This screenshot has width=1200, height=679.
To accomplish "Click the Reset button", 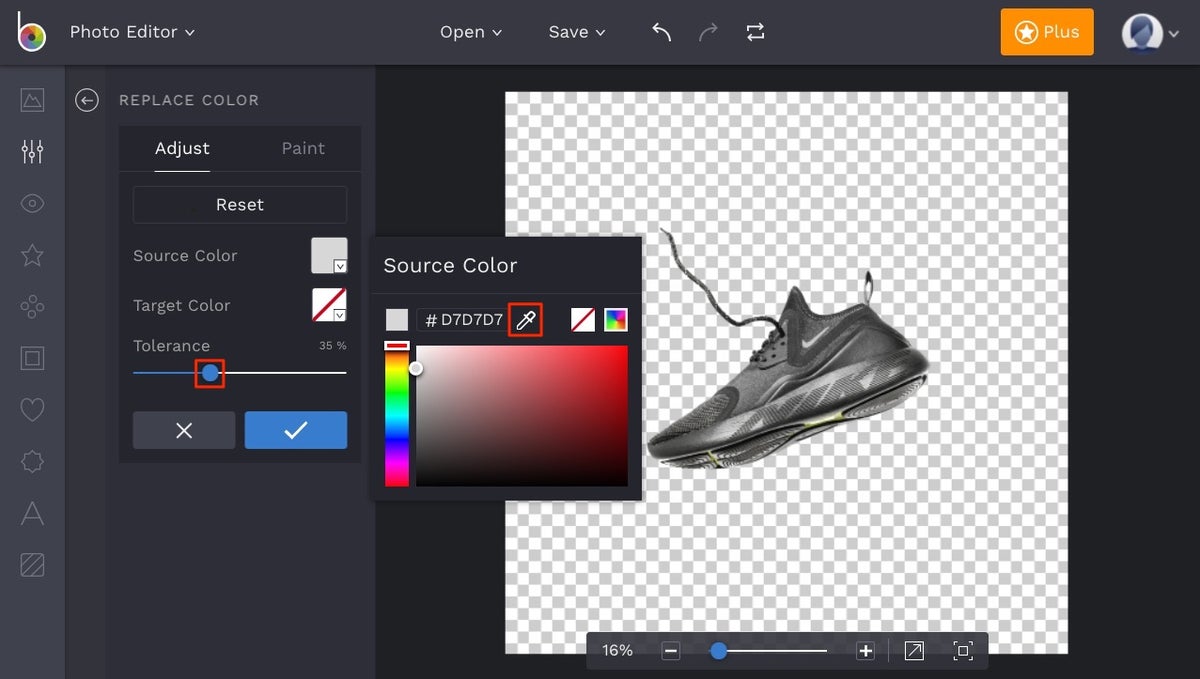I will (240, 205).
